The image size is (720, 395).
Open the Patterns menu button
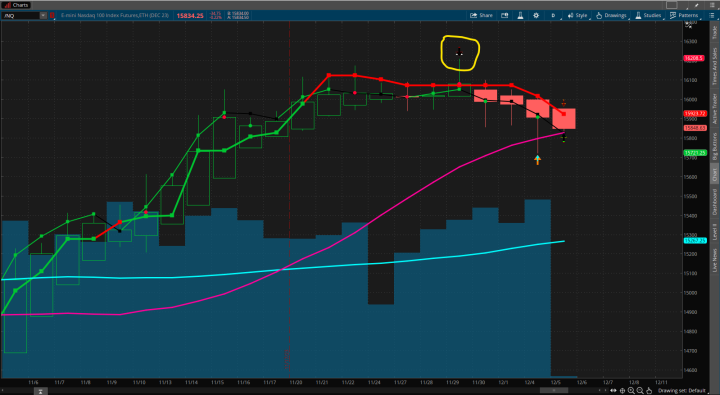pyautogui.click(x=684, y=15)
